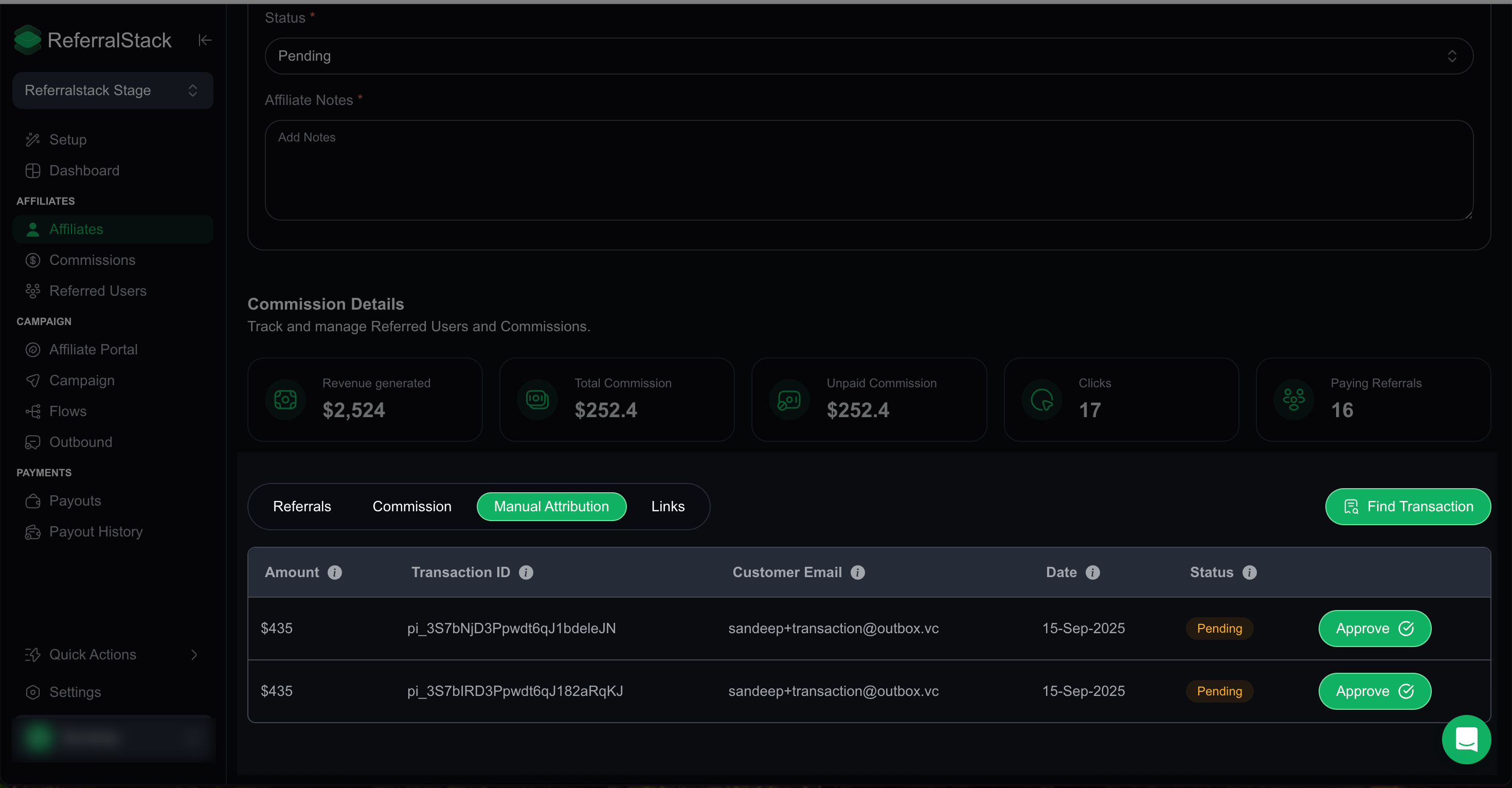
Task: Open the chat support bubble icon
Action: click(1466, 739)
